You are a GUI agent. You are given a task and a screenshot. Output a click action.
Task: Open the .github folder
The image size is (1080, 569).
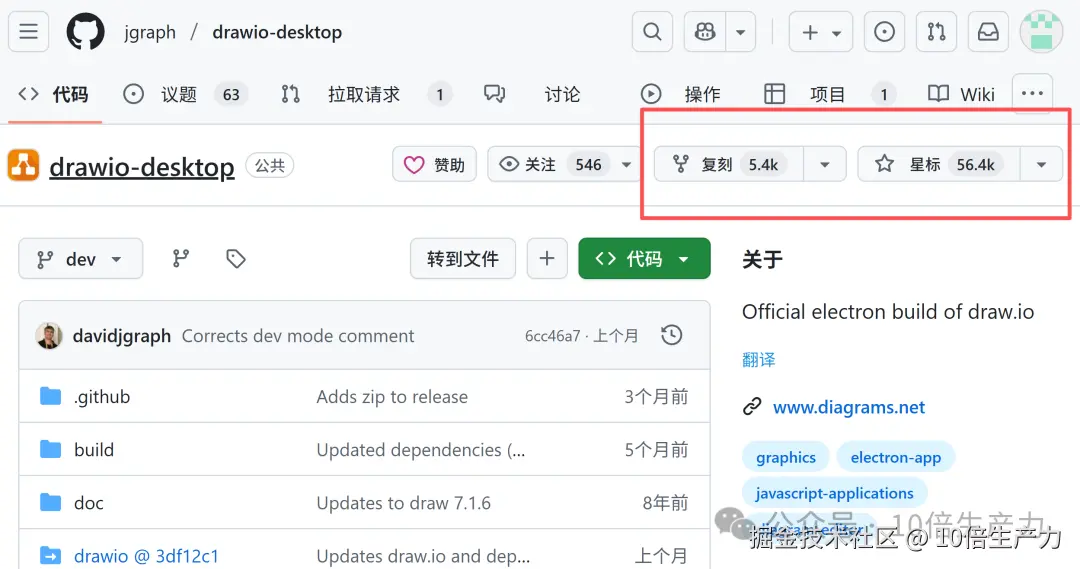102,397
